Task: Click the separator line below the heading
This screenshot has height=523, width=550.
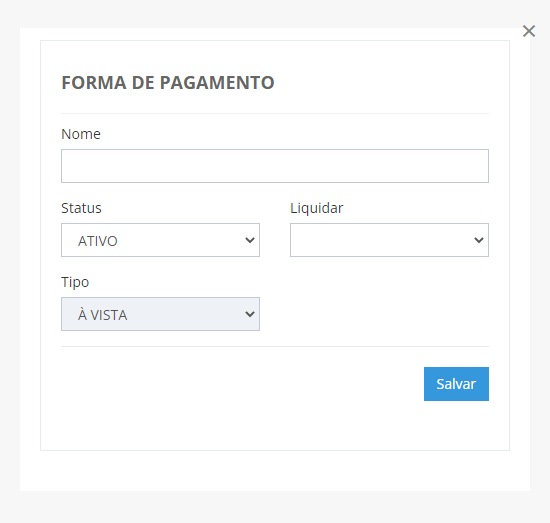Action: click(x=275, y=114)
